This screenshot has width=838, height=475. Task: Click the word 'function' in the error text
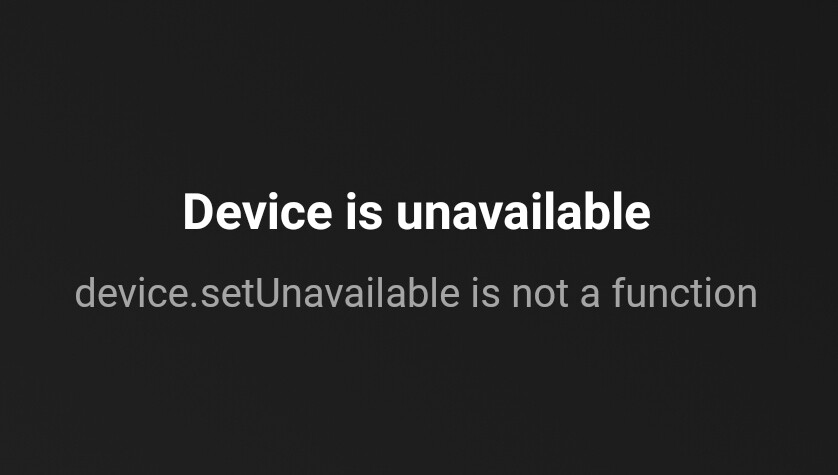pyautogui.click(x=685, y=292)
